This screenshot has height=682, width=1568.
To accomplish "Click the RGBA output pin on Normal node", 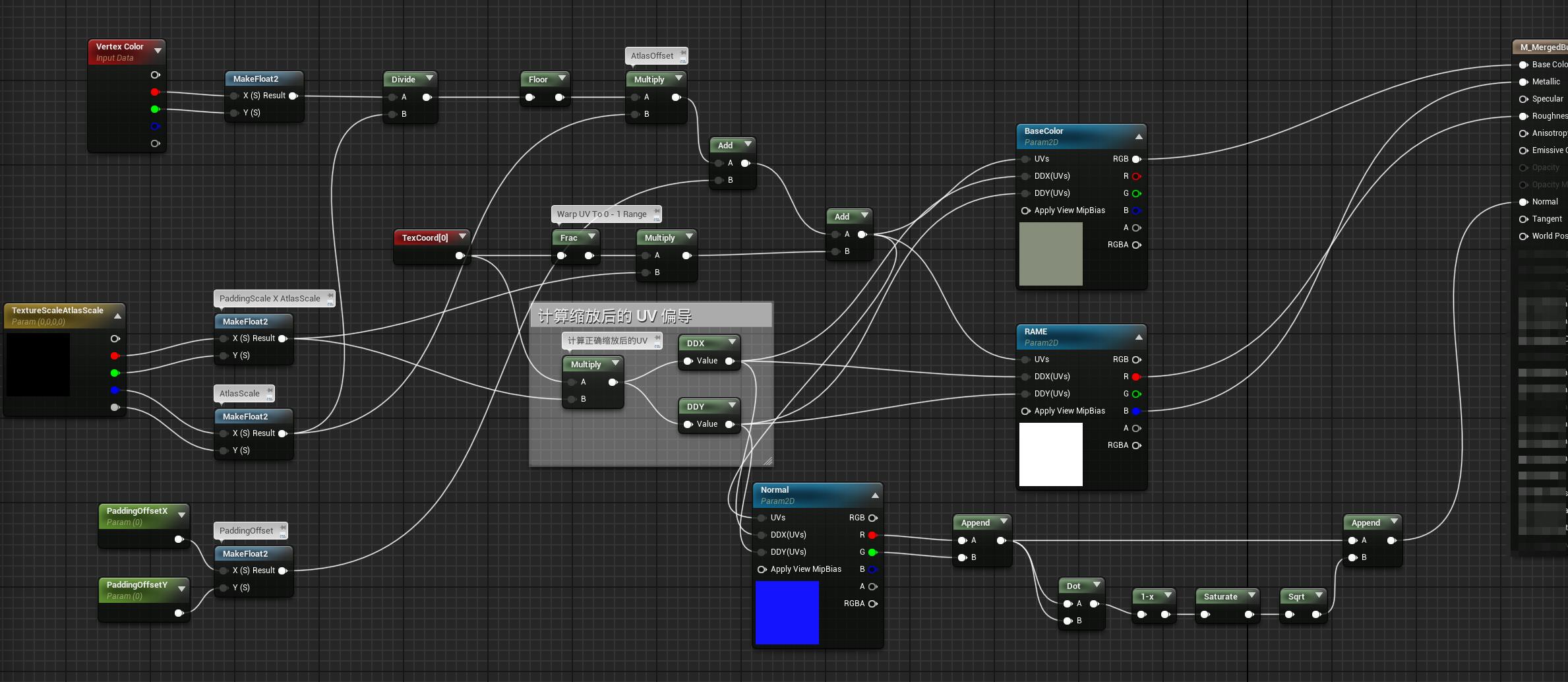I will pos(872,604).
